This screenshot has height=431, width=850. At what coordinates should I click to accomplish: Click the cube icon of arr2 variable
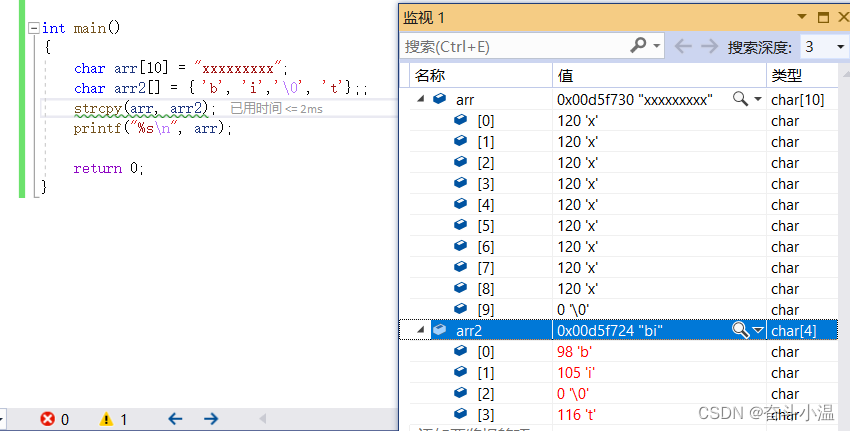[x=440, y=330]
